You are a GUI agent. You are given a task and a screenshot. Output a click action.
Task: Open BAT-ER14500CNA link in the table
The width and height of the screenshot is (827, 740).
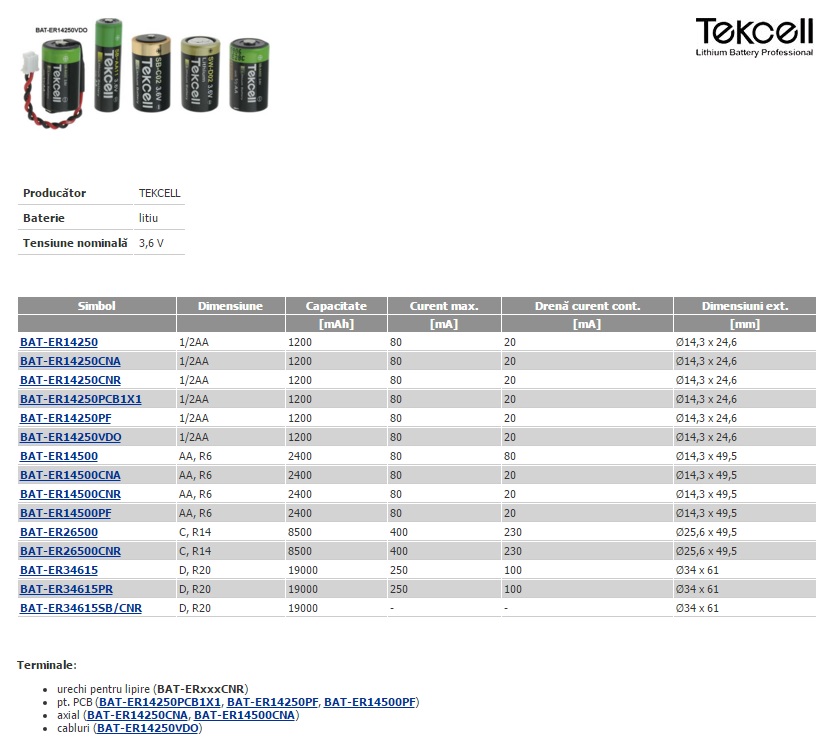[70, 475]
